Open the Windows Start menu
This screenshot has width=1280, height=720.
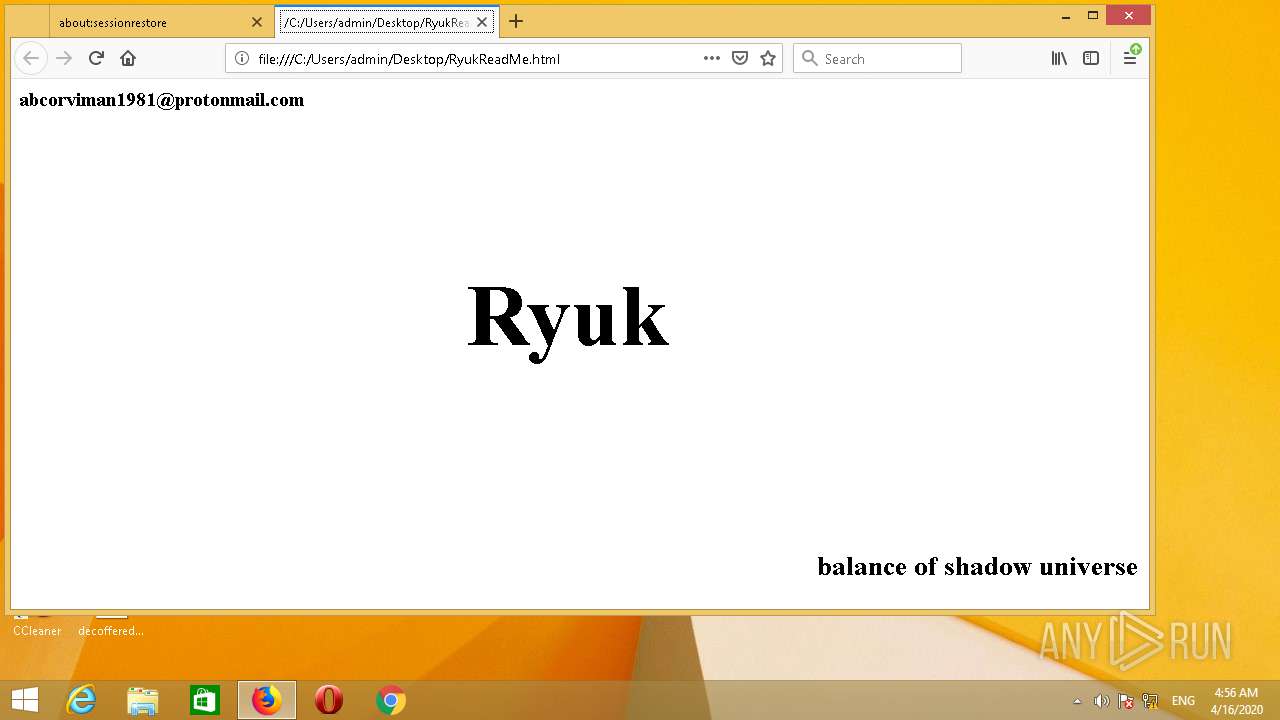(25, 700)
